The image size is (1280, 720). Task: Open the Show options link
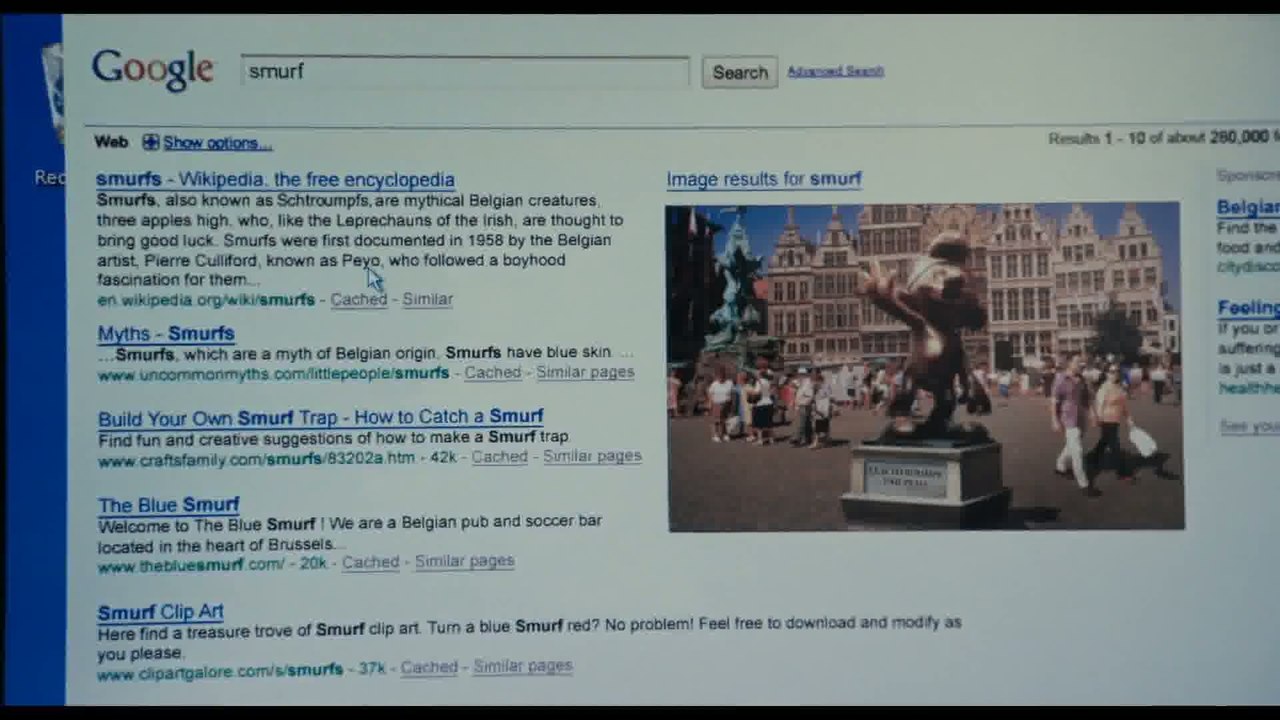217,143
